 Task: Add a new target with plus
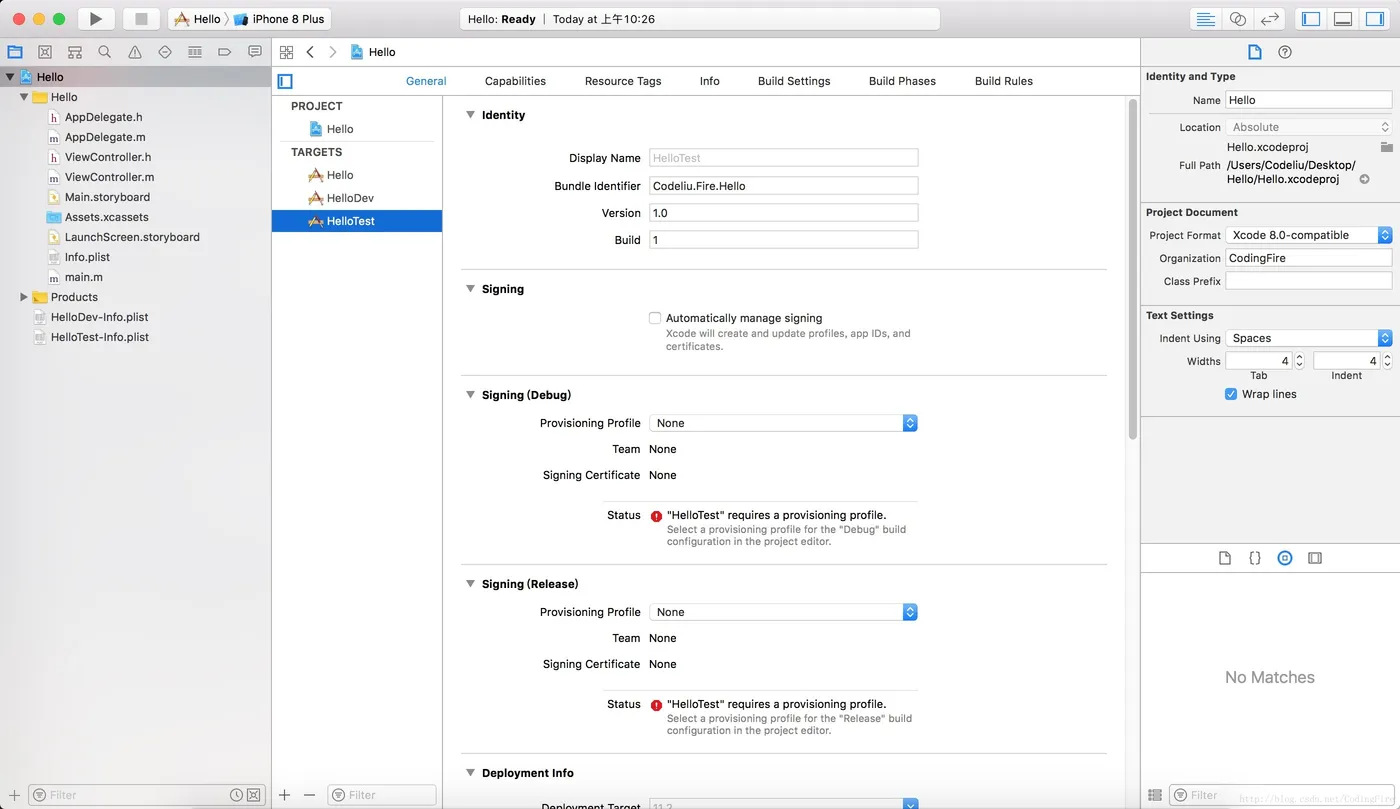point(285,795)
